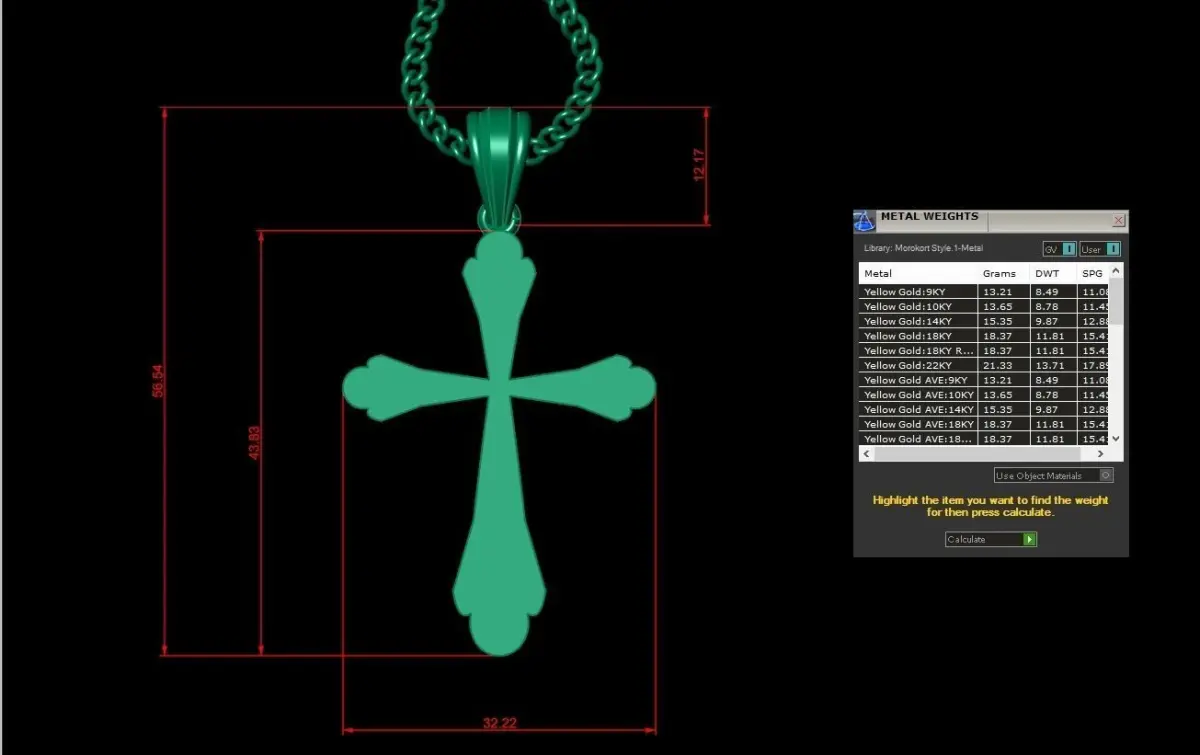Select the Yellow Gold AVE:9KY row
This screenshot has height=755, width=1200.
coord(985,380)
